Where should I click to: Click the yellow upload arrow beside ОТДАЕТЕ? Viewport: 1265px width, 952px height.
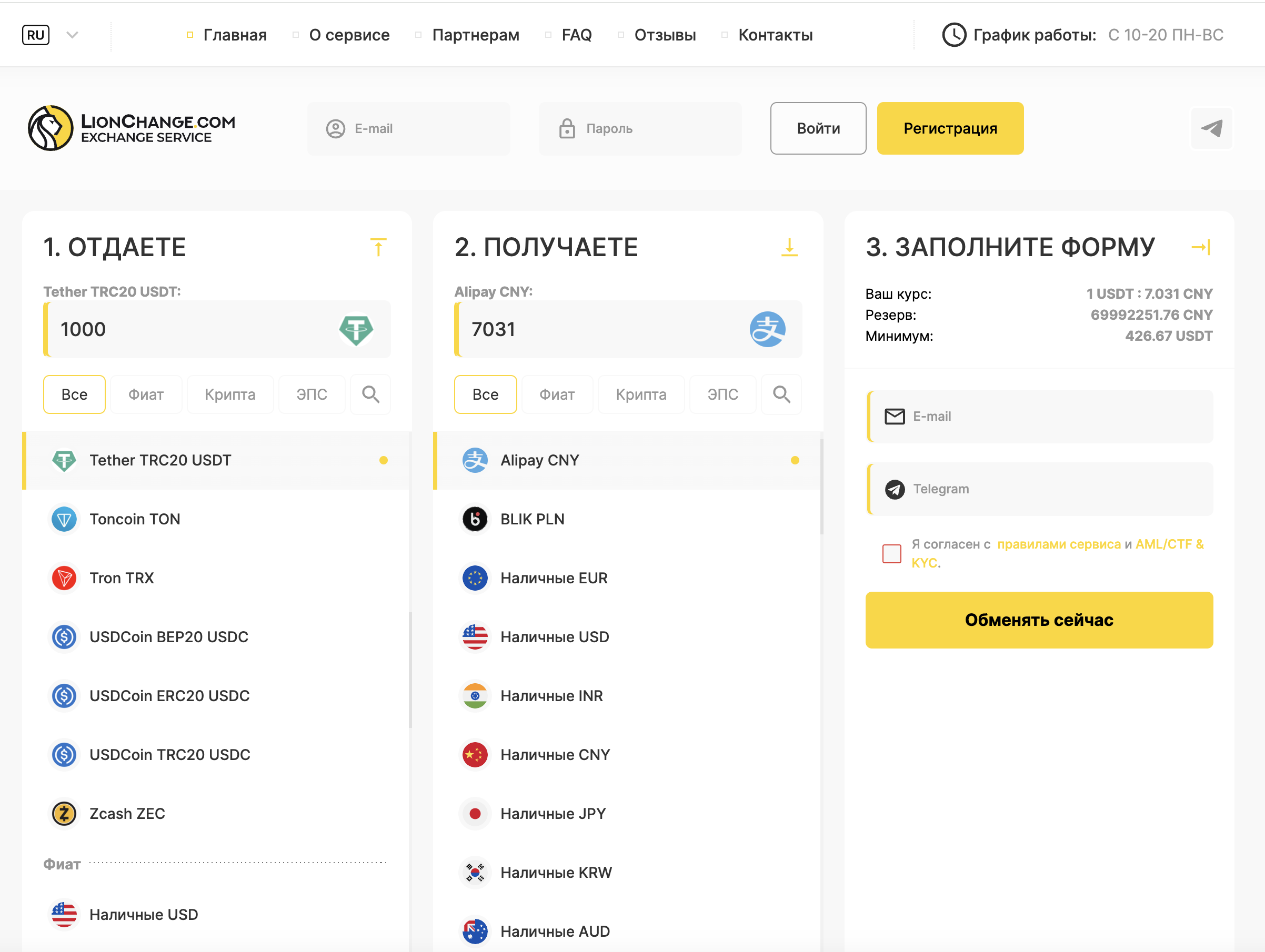pos(378,247)
